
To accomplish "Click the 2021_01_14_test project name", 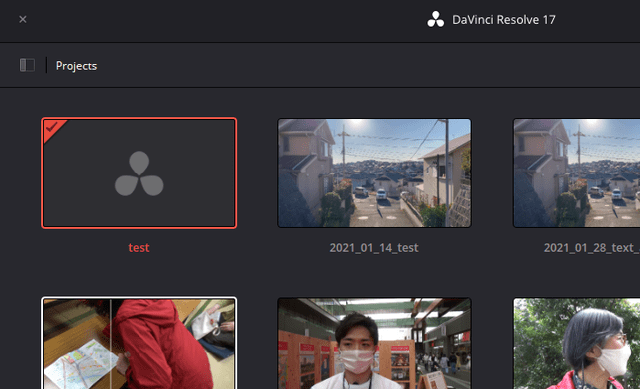I will coord(374,248).
